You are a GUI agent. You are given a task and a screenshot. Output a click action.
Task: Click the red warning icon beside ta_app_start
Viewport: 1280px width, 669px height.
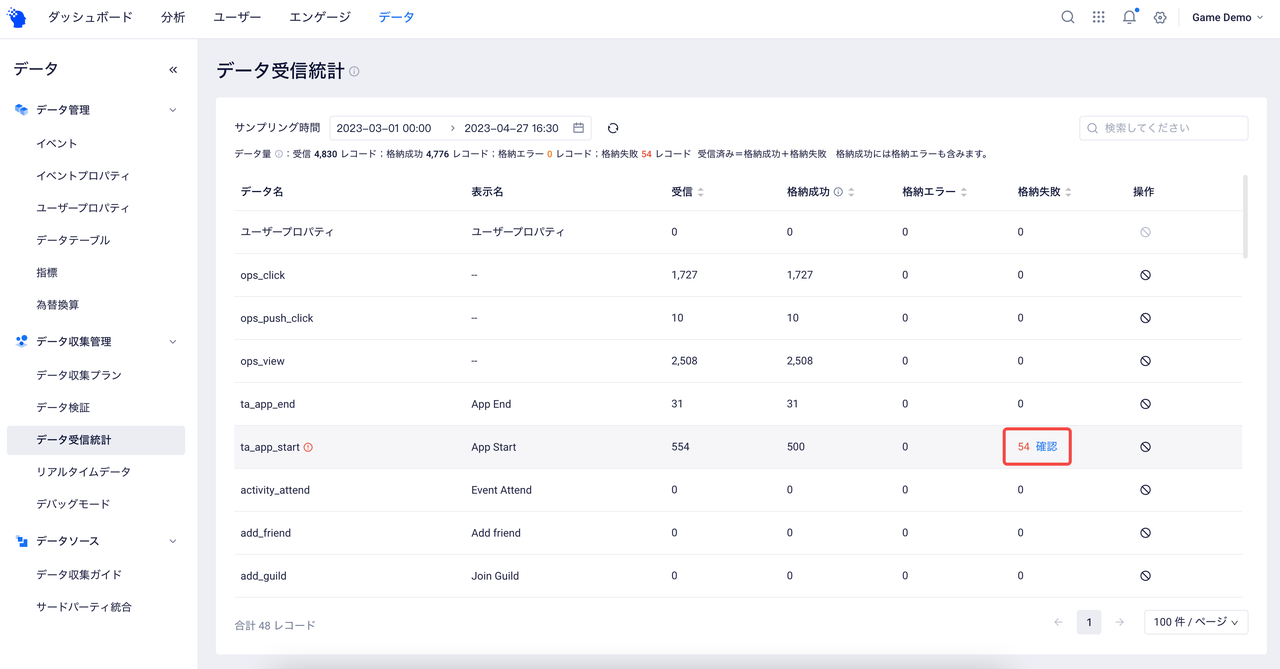coord(308,447)
